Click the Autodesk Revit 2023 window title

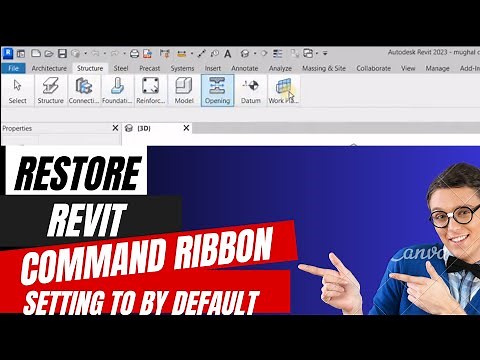tap(433, 52)
